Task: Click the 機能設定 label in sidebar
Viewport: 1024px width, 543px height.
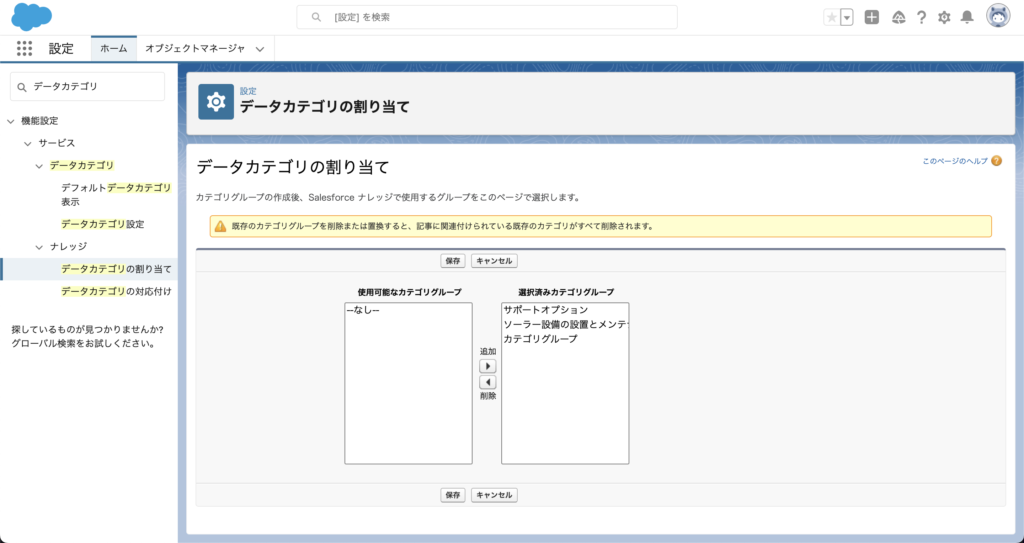Action: click(x=40, y=121)
